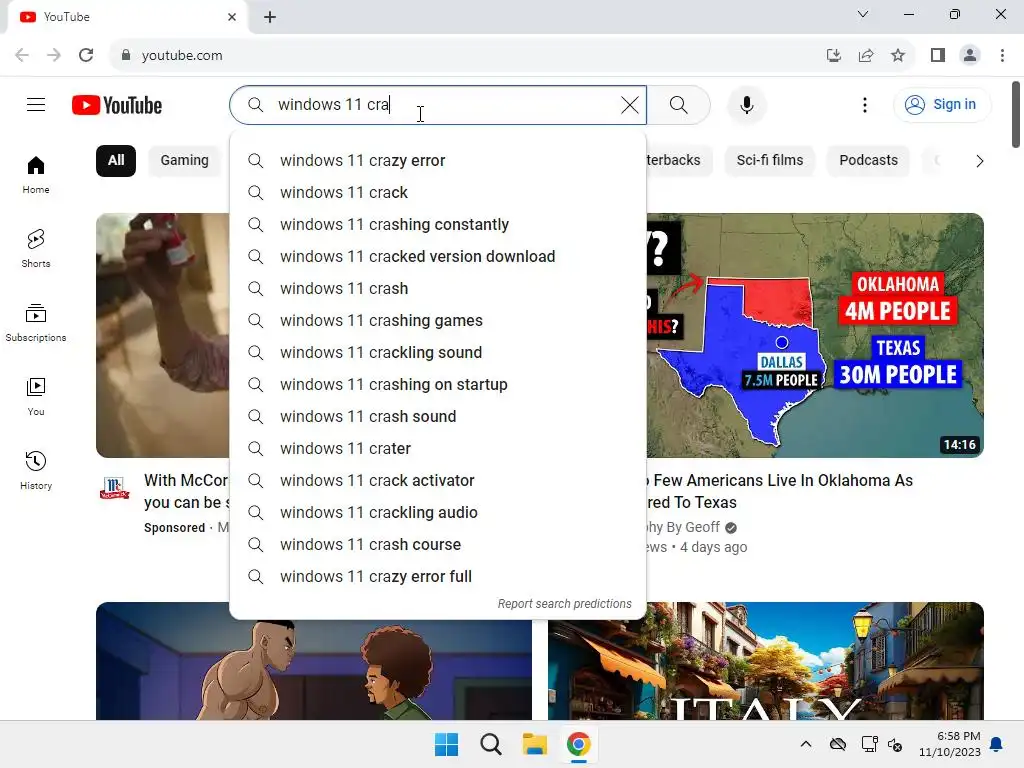
Task: Choose suggestion 'windows 11 crazy error full'
Action: (x=438, y=577)
